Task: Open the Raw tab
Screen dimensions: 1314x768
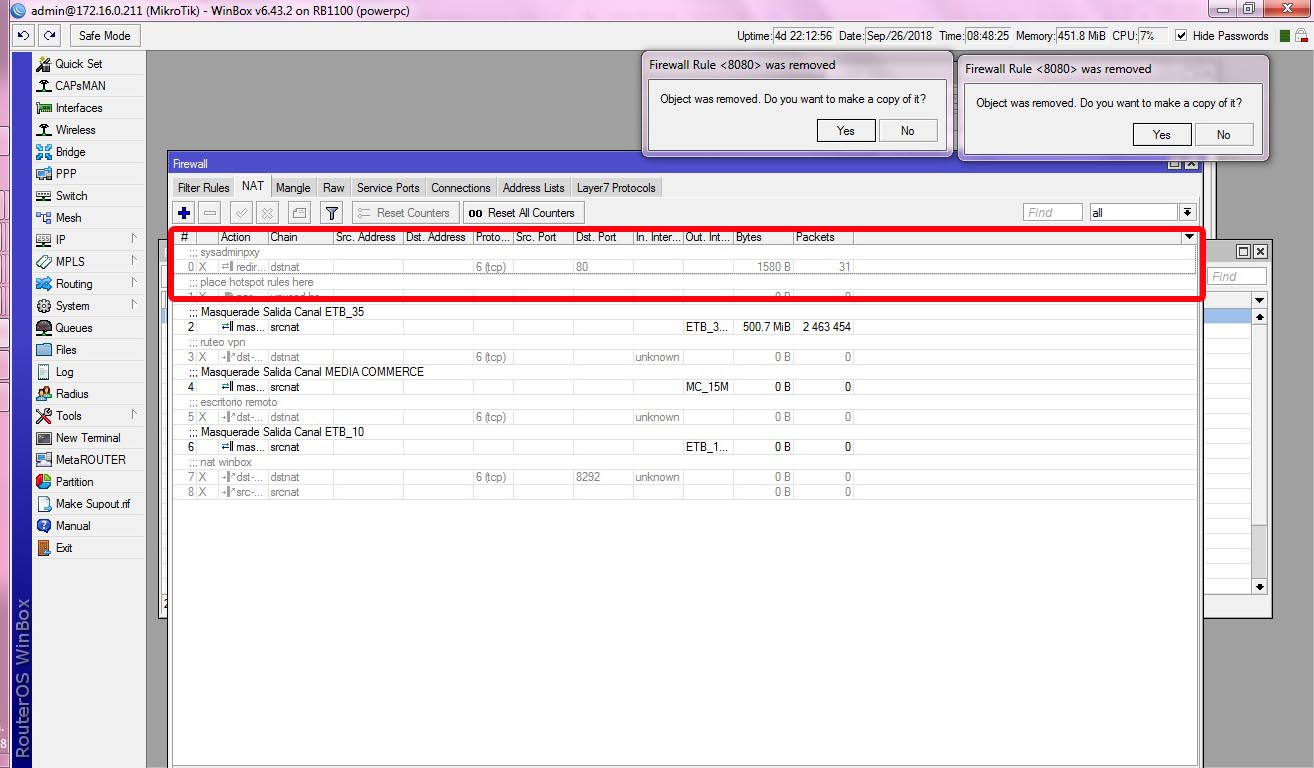Action: click(334, 188)
